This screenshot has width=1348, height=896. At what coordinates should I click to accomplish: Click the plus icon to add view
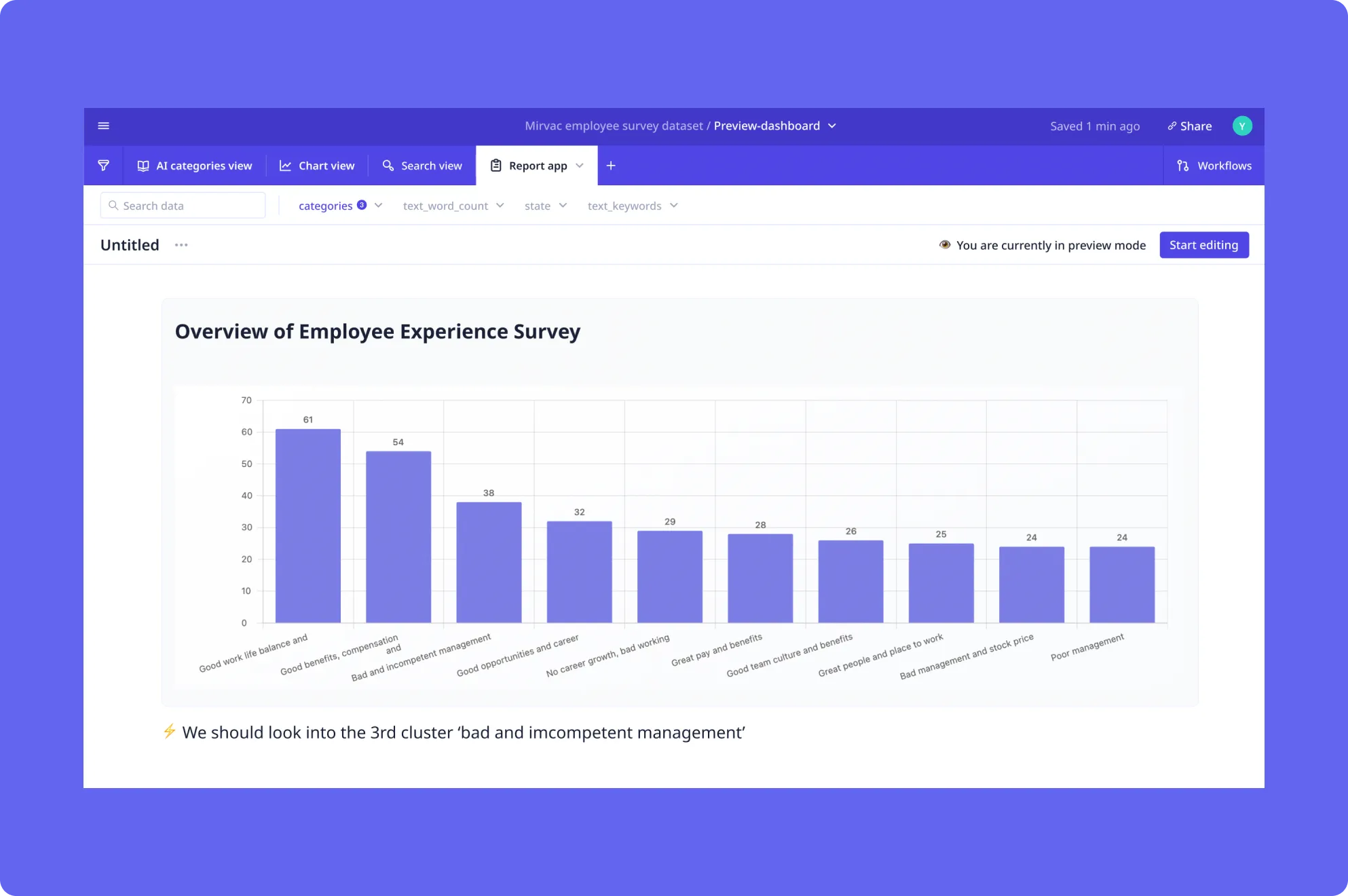tap(611, 166)
